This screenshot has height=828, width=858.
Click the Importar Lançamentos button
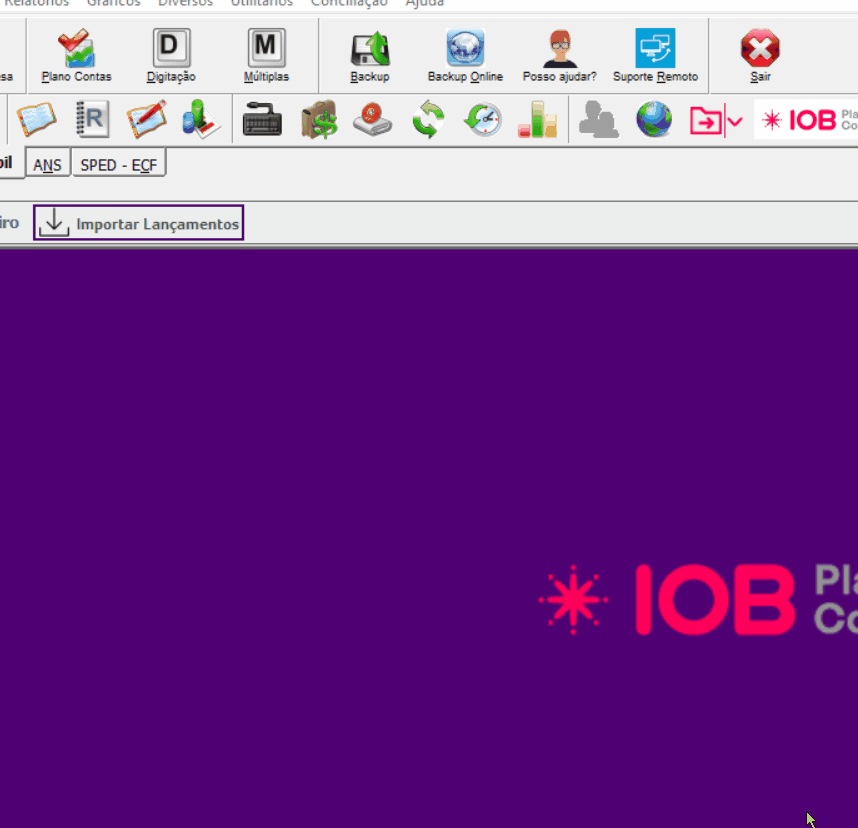139,223
